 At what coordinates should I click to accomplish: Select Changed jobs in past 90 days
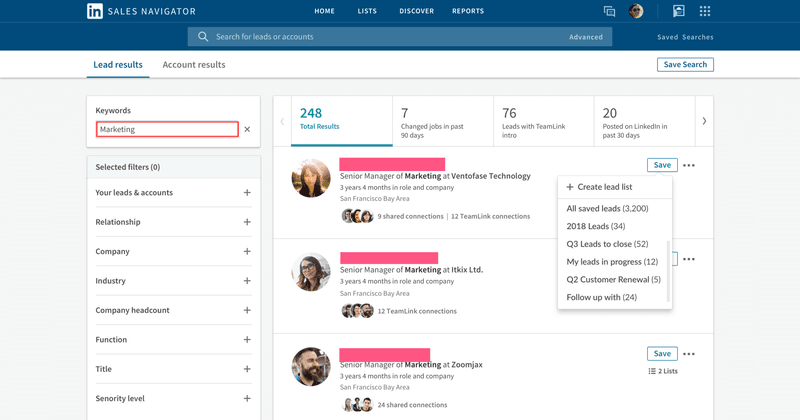pyautogui.click(x=443, y=121)
